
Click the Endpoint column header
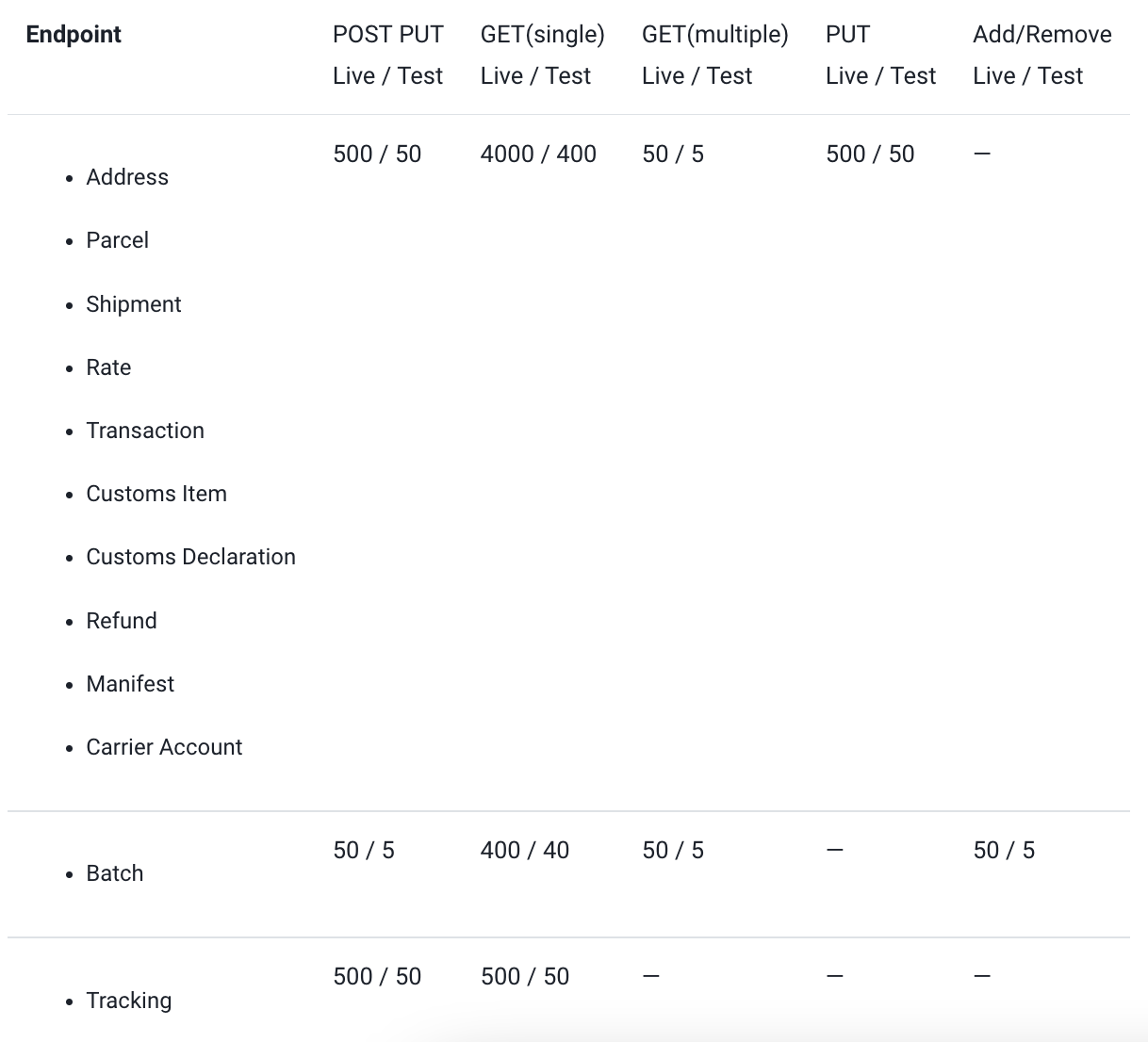click(74, 35)
